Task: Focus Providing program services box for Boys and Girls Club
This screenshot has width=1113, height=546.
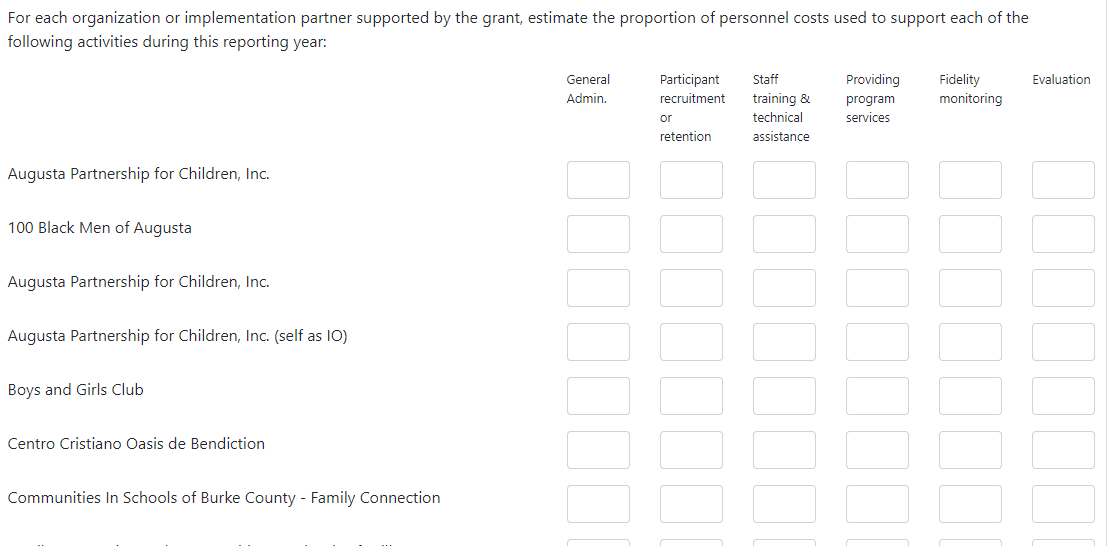Action: pos(877,396)
